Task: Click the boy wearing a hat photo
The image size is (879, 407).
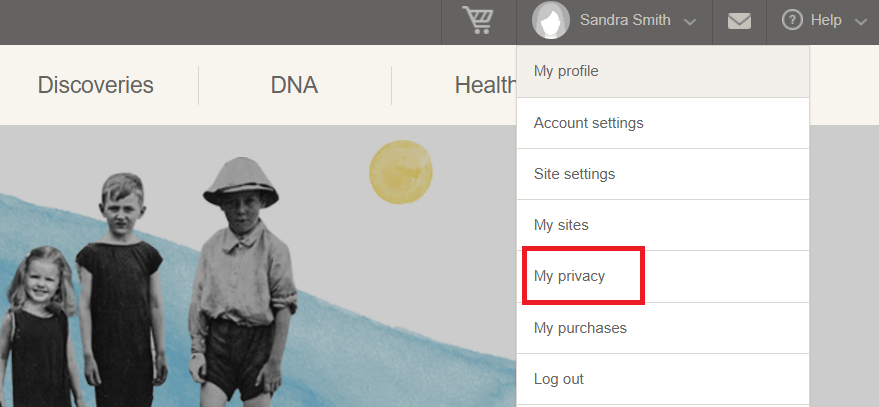Action: click(242, 280)
